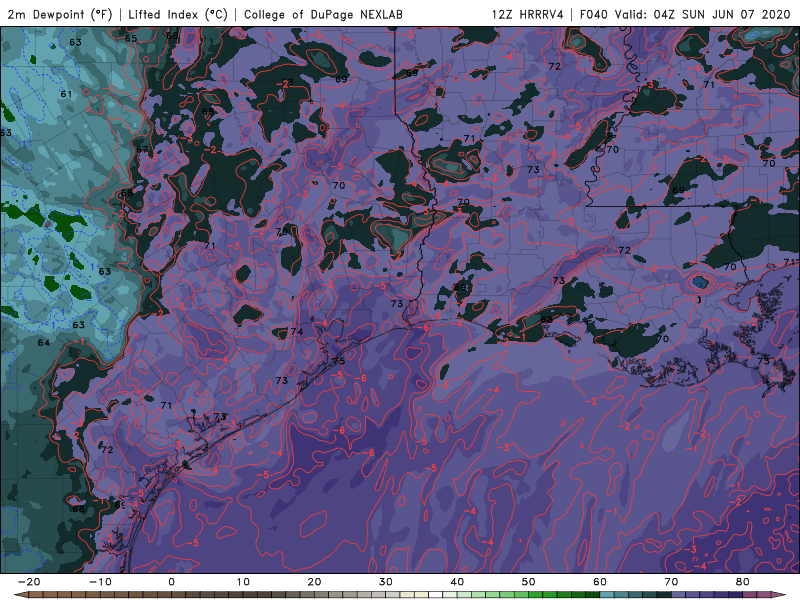Click the 70 label on the color scale
The image size is (800, 600).
tap(671, 582)
